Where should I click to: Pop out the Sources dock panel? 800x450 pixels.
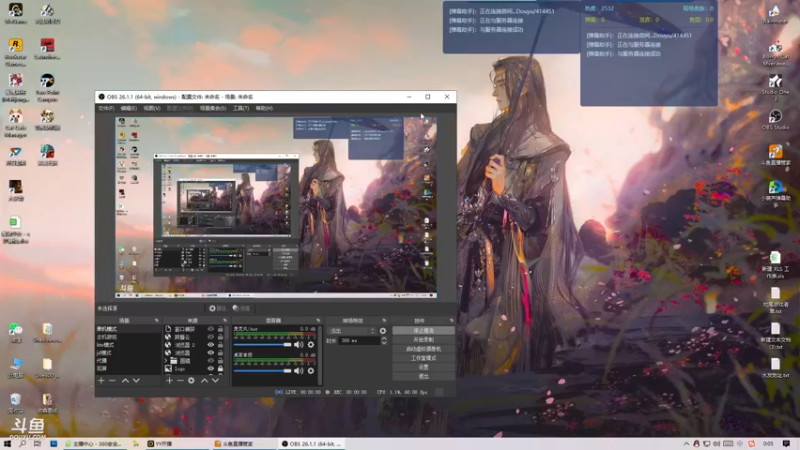coord(224,320)
